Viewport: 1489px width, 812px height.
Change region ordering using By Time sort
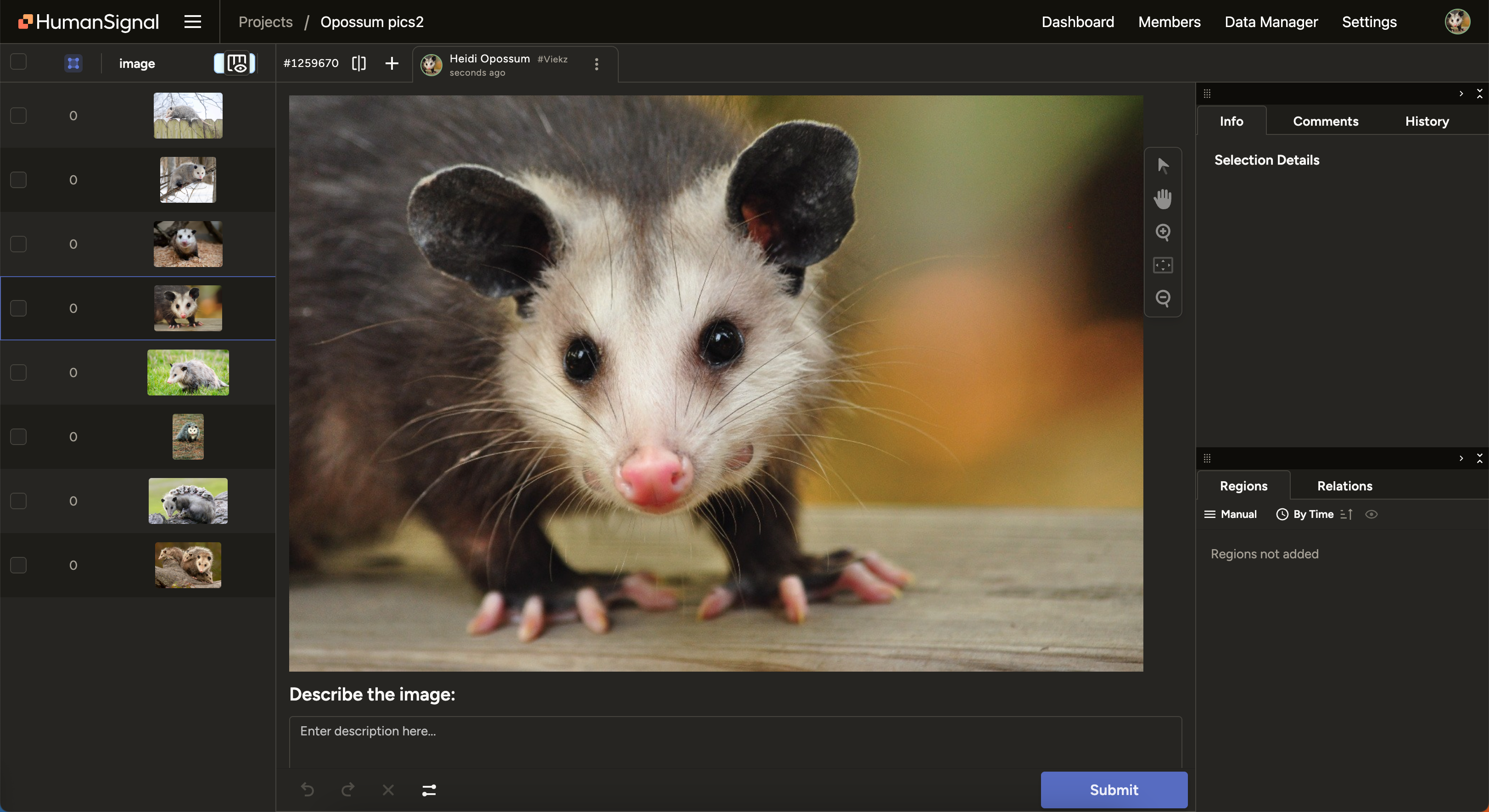(x=1313, y=514)
